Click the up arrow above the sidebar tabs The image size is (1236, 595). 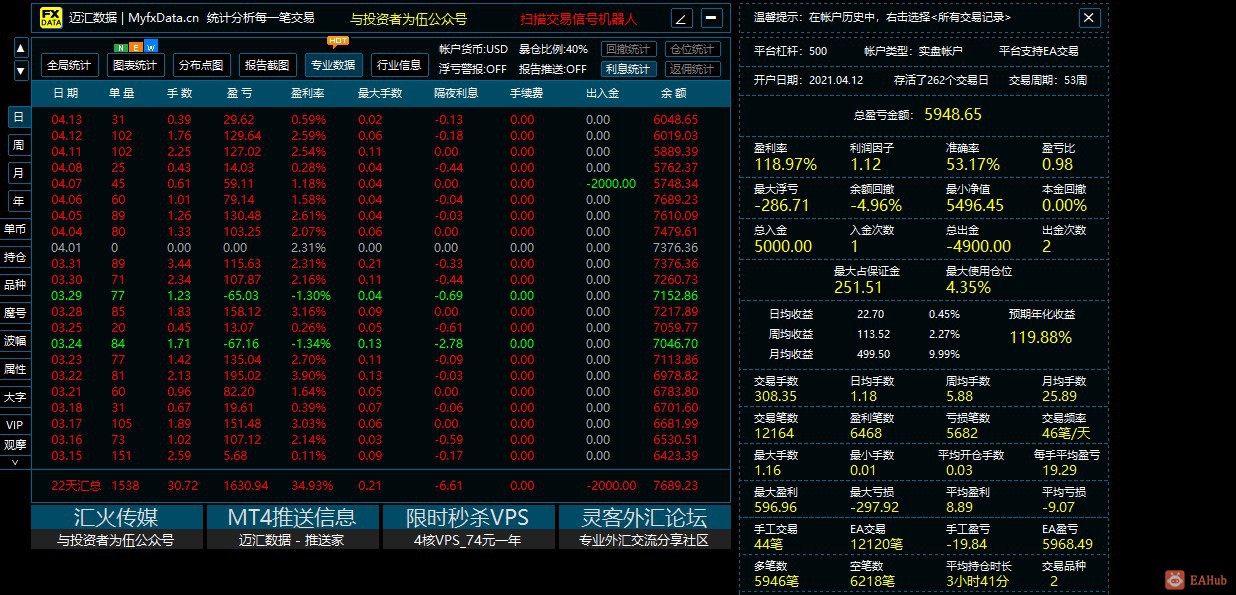(20, 48)
